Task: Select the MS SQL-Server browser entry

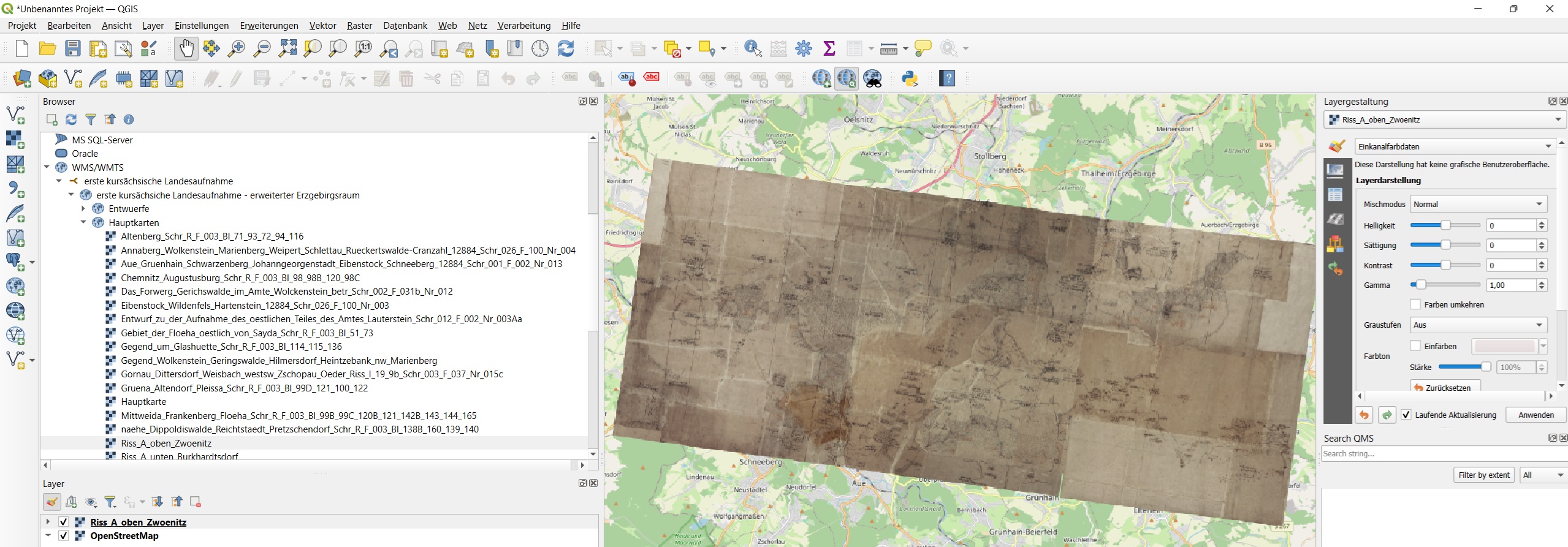Action: pyautogui.click(x=102, y=140)
